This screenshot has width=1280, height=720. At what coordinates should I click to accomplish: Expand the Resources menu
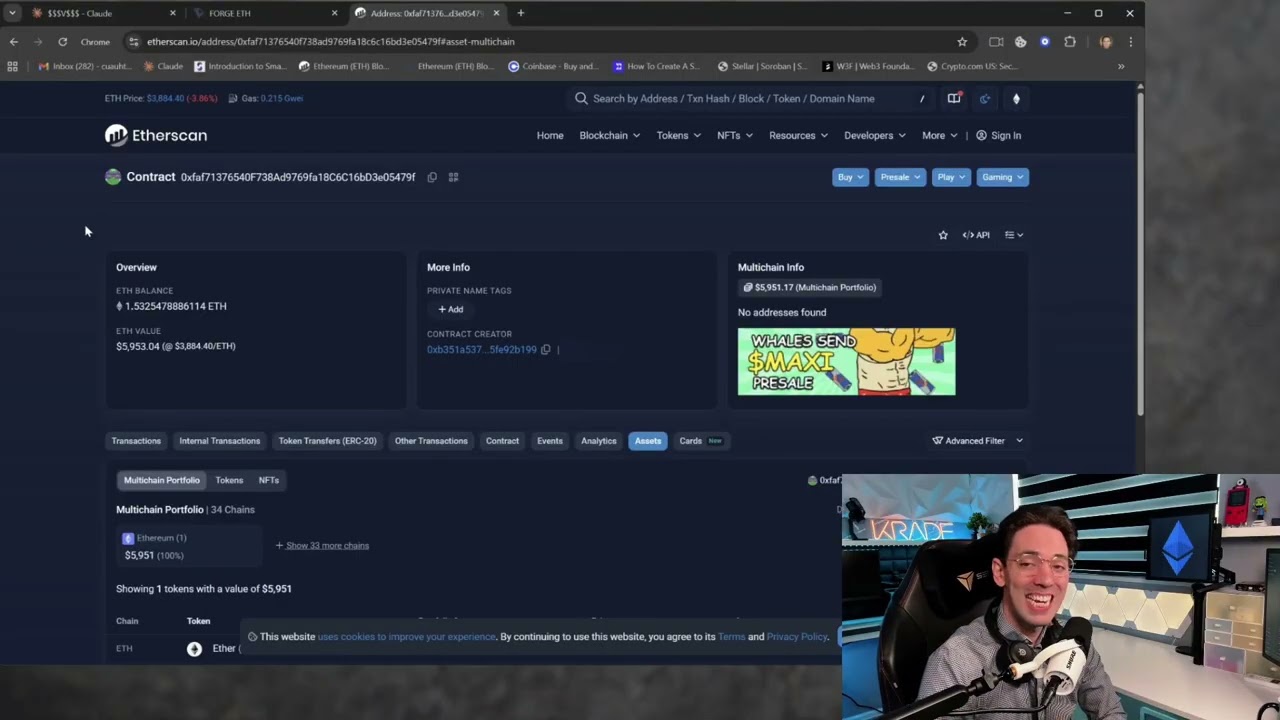click(x=798, y=135)
